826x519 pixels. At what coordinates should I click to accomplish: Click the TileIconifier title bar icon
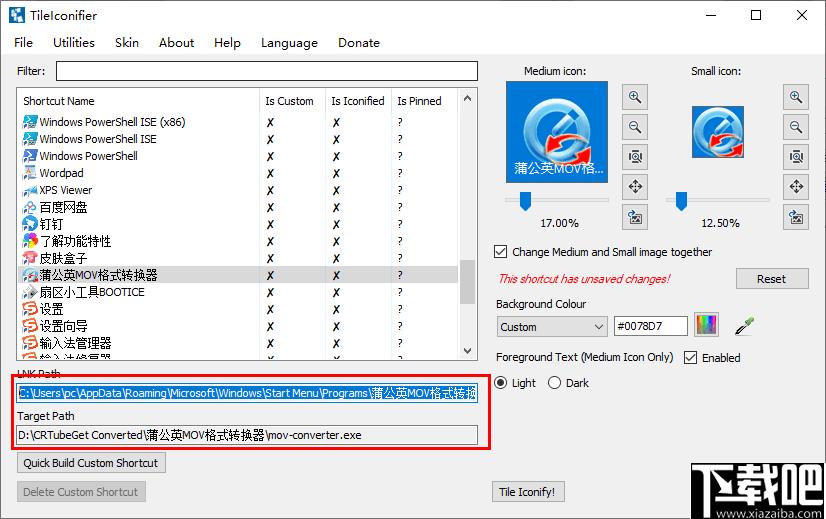pos(17,15)
